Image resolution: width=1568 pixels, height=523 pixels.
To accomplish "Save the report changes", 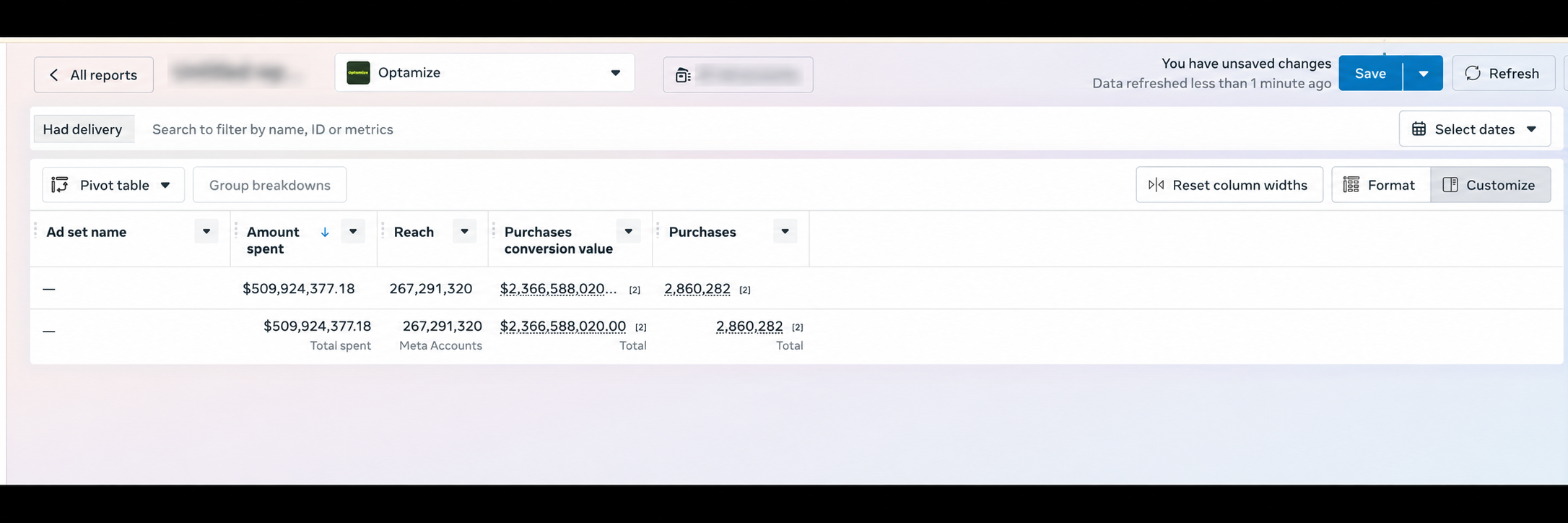I will tap(1370, 73).
